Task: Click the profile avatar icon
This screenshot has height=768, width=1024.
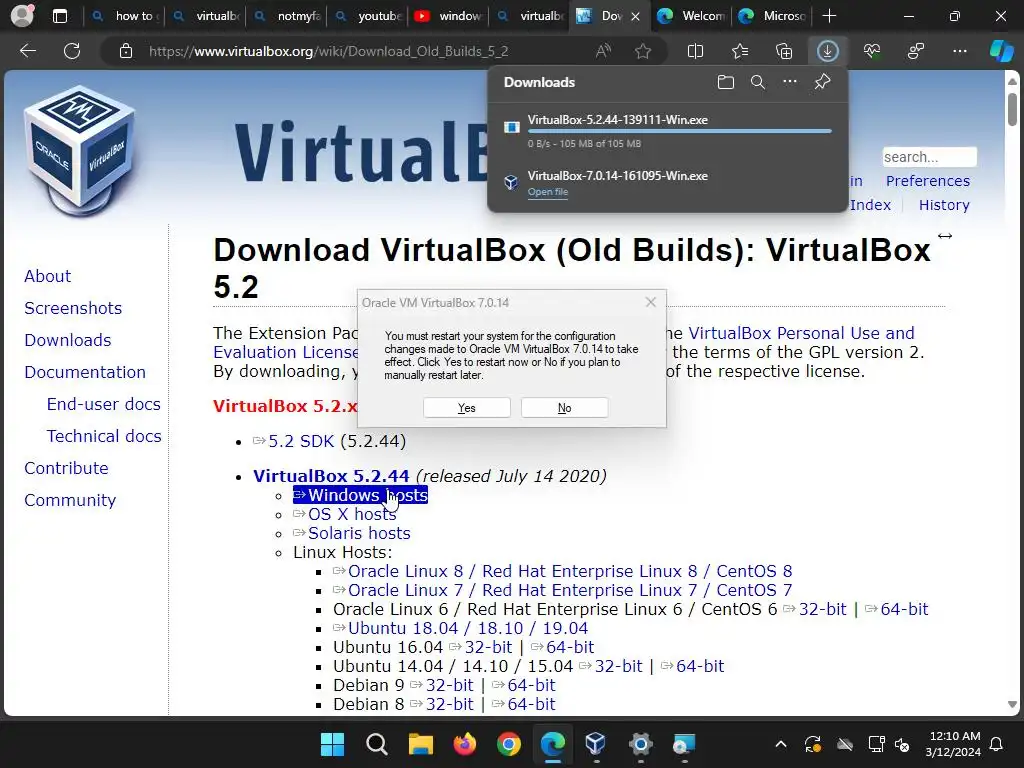Action: coord(22,15)
